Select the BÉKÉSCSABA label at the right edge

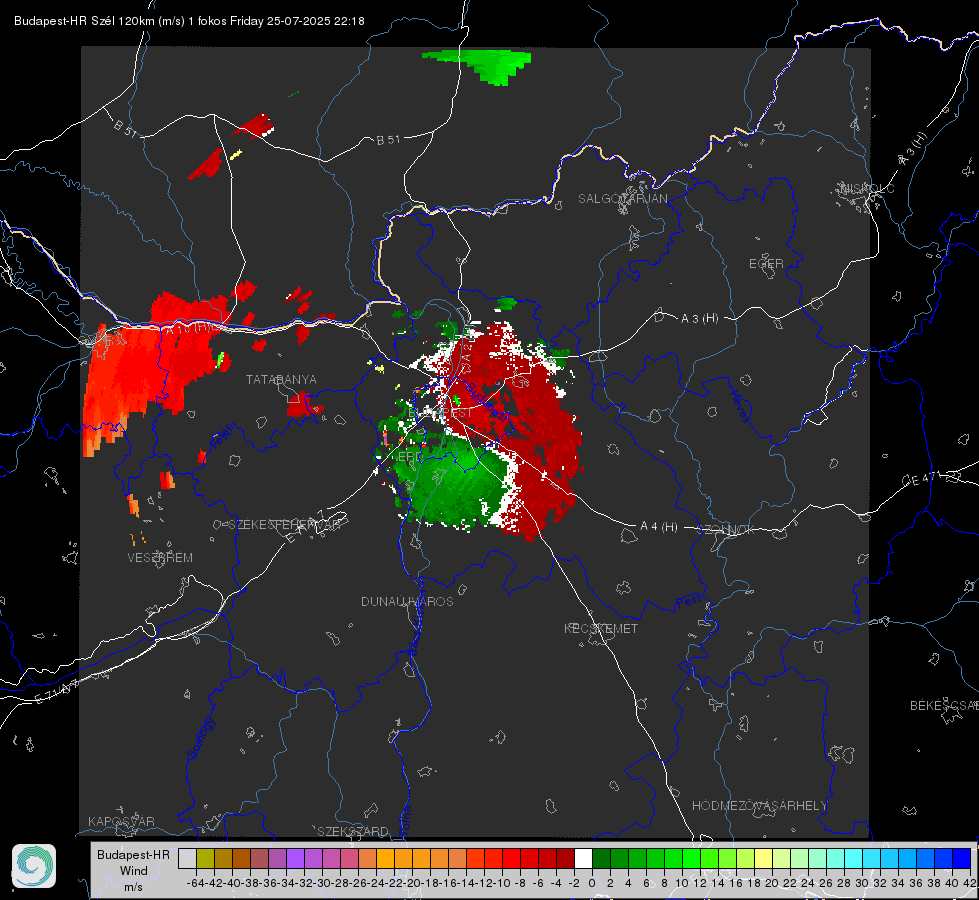coord(944,706)
